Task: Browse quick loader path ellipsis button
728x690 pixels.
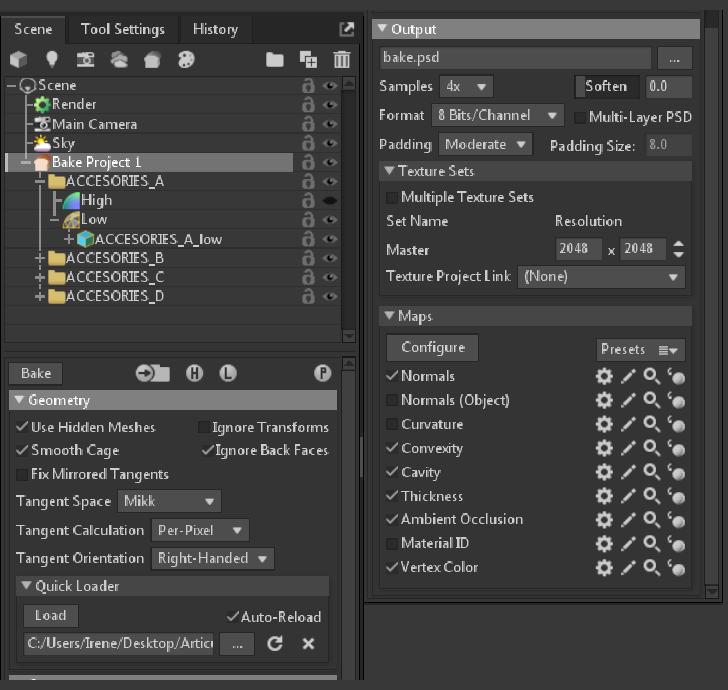Action: point(237,644)
